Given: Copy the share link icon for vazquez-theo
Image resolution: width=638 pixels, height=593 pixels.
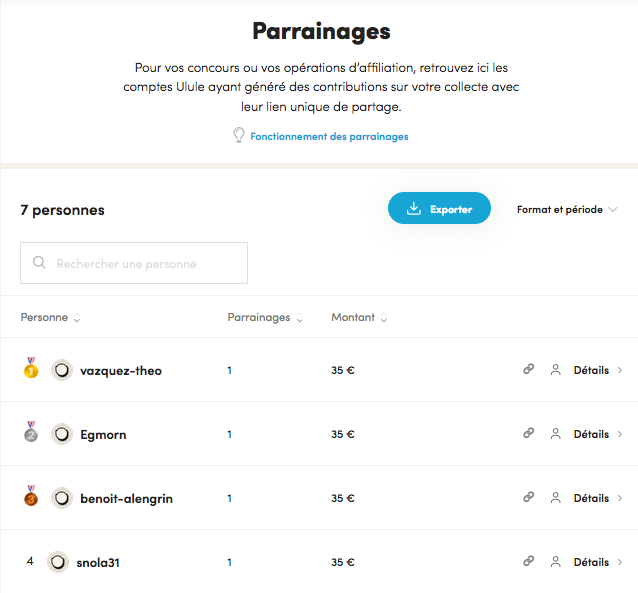Looking at the screenshot, I should pos(528,370).
